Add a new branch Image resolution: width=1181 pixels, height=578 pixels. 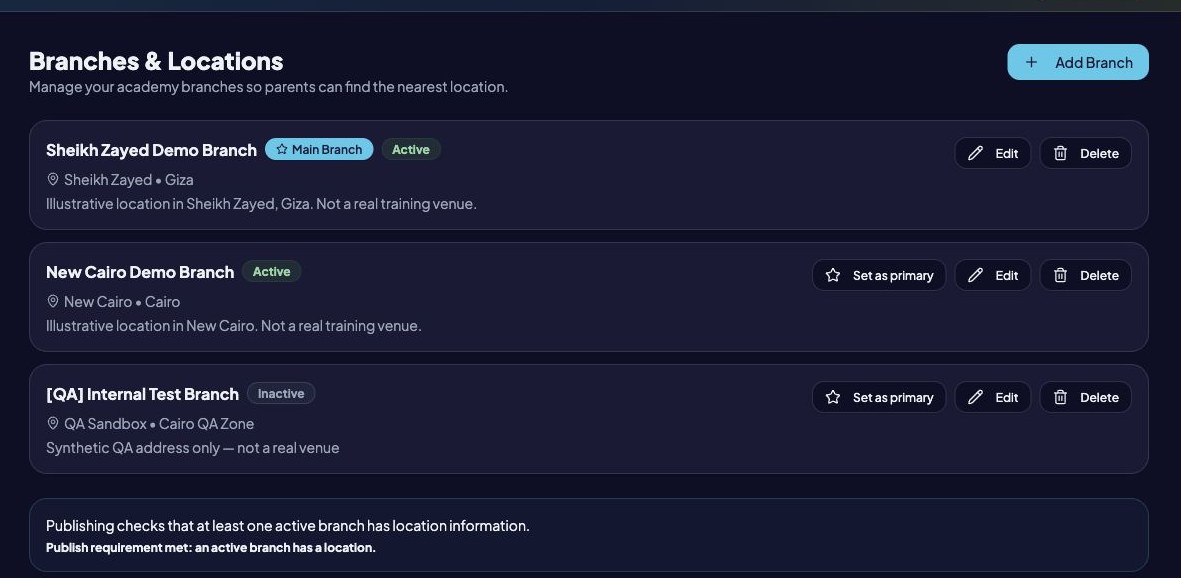1078,63
